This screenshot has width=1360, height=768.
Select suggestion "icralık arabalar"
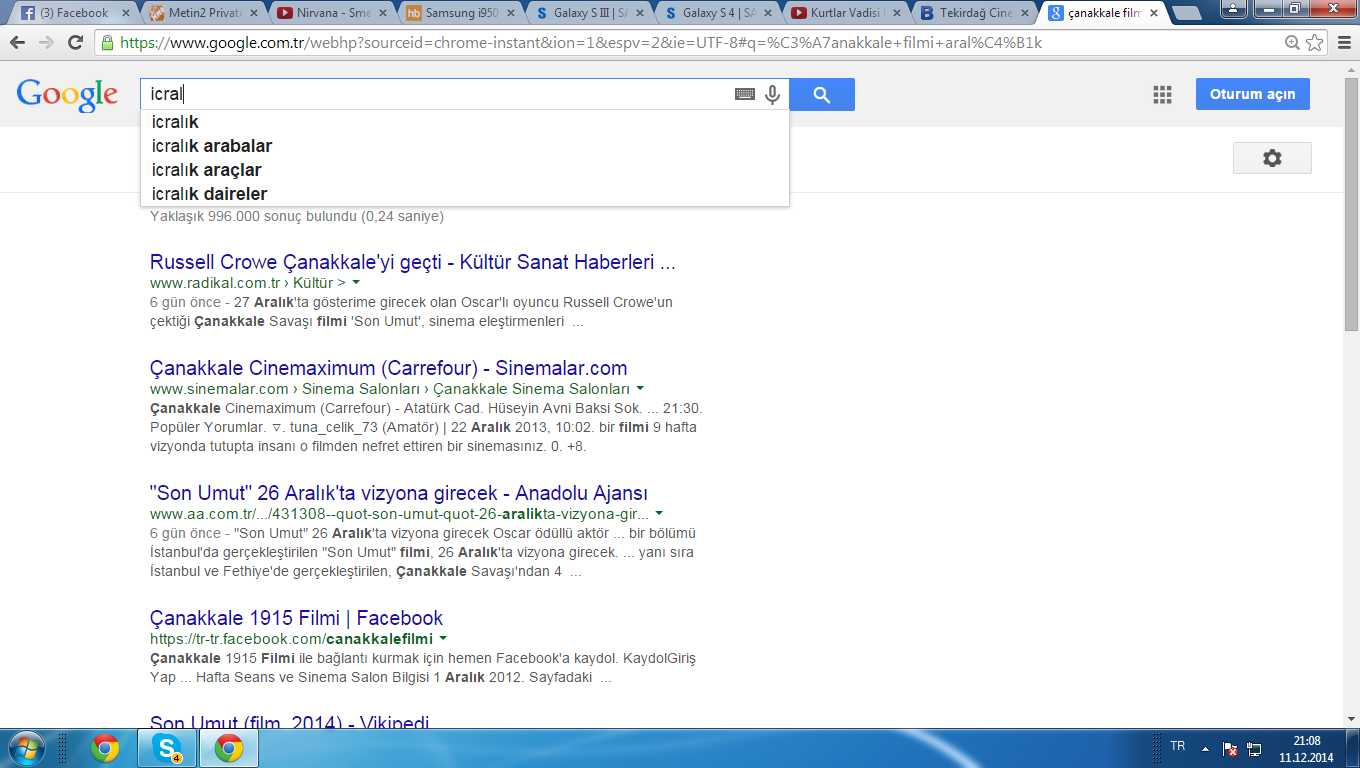point(464,146)
